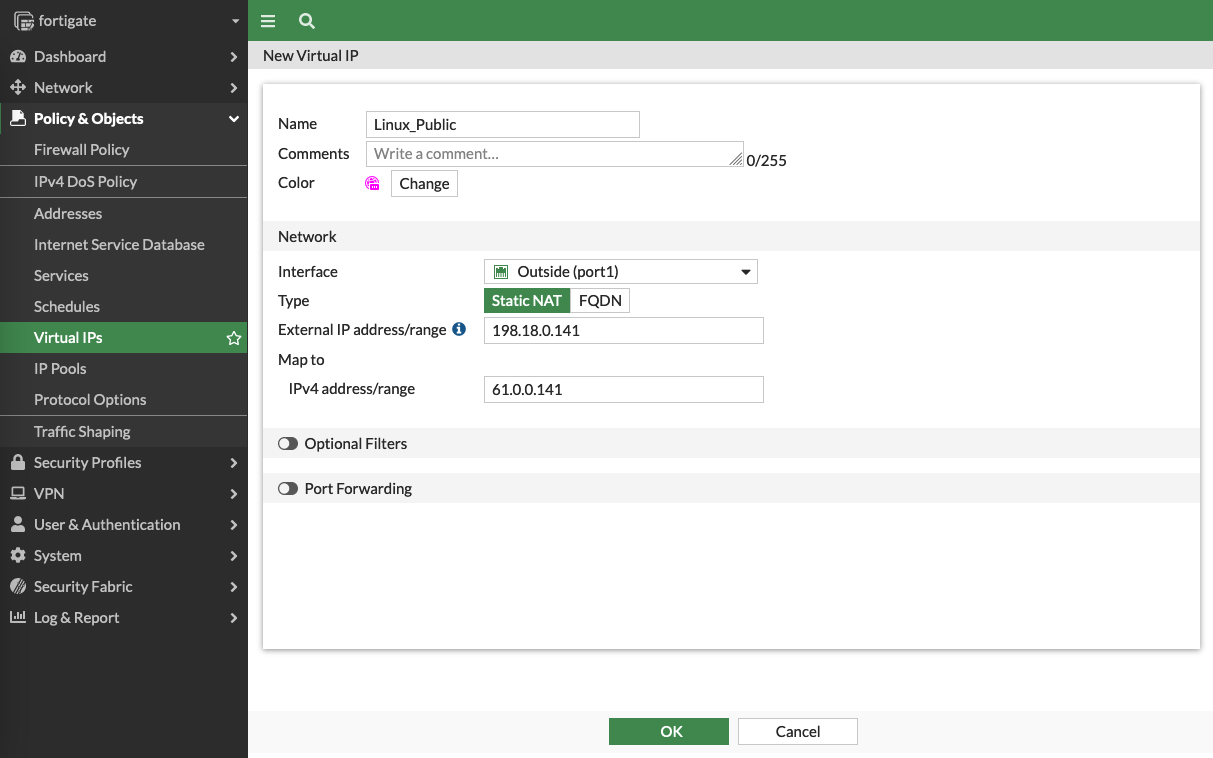Image resolution: width=1213 pixels, height=758 pixels.
Task: Click the favorite star icon next to Virtual IPs
Action: (x=234, y=338)
